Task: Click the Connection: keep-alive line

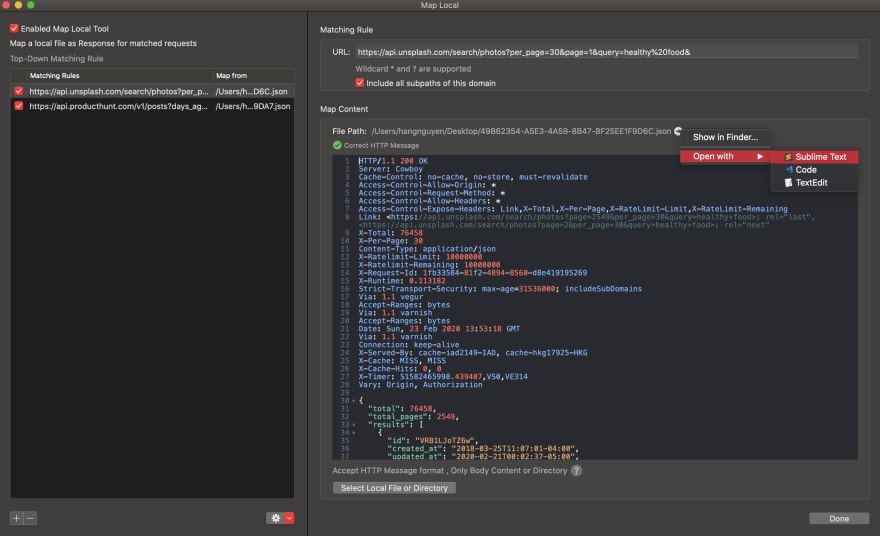Action: (x=409, y=345)
